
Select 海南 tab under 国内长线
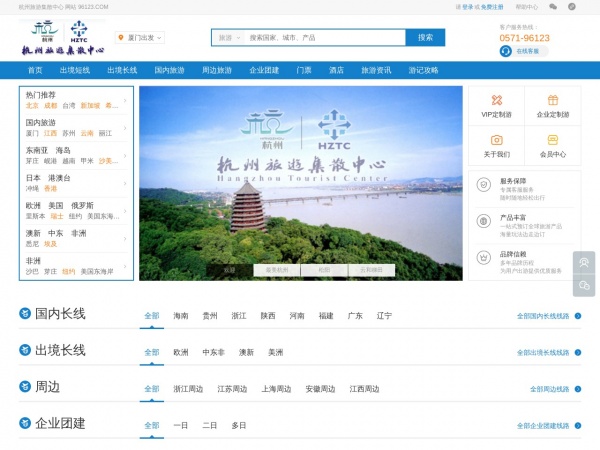click(x=181, y=316)
